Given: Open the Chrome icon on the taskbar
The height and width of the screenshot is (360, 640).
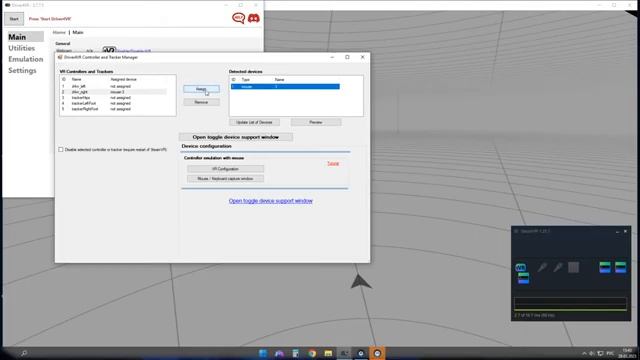Looking at the screenshot, I should pyautogui.click(x=312, y=353).
